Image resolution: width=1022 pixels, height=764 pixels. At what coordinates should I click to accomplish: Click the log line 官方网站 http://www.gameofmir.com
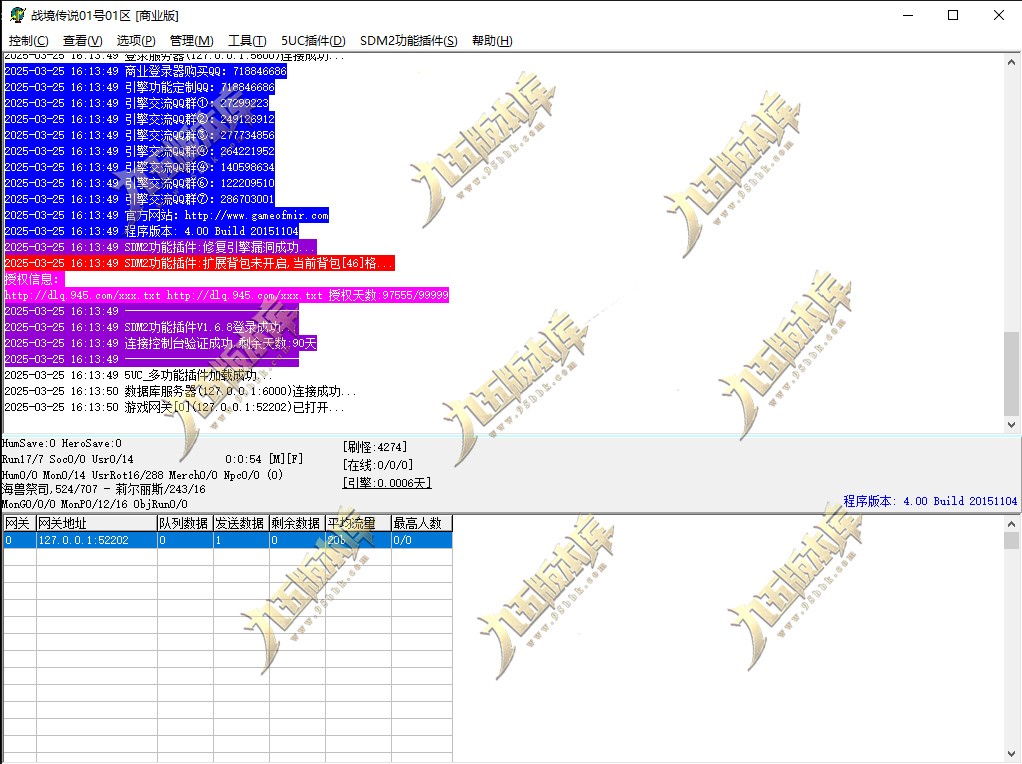tap(167, 215)
